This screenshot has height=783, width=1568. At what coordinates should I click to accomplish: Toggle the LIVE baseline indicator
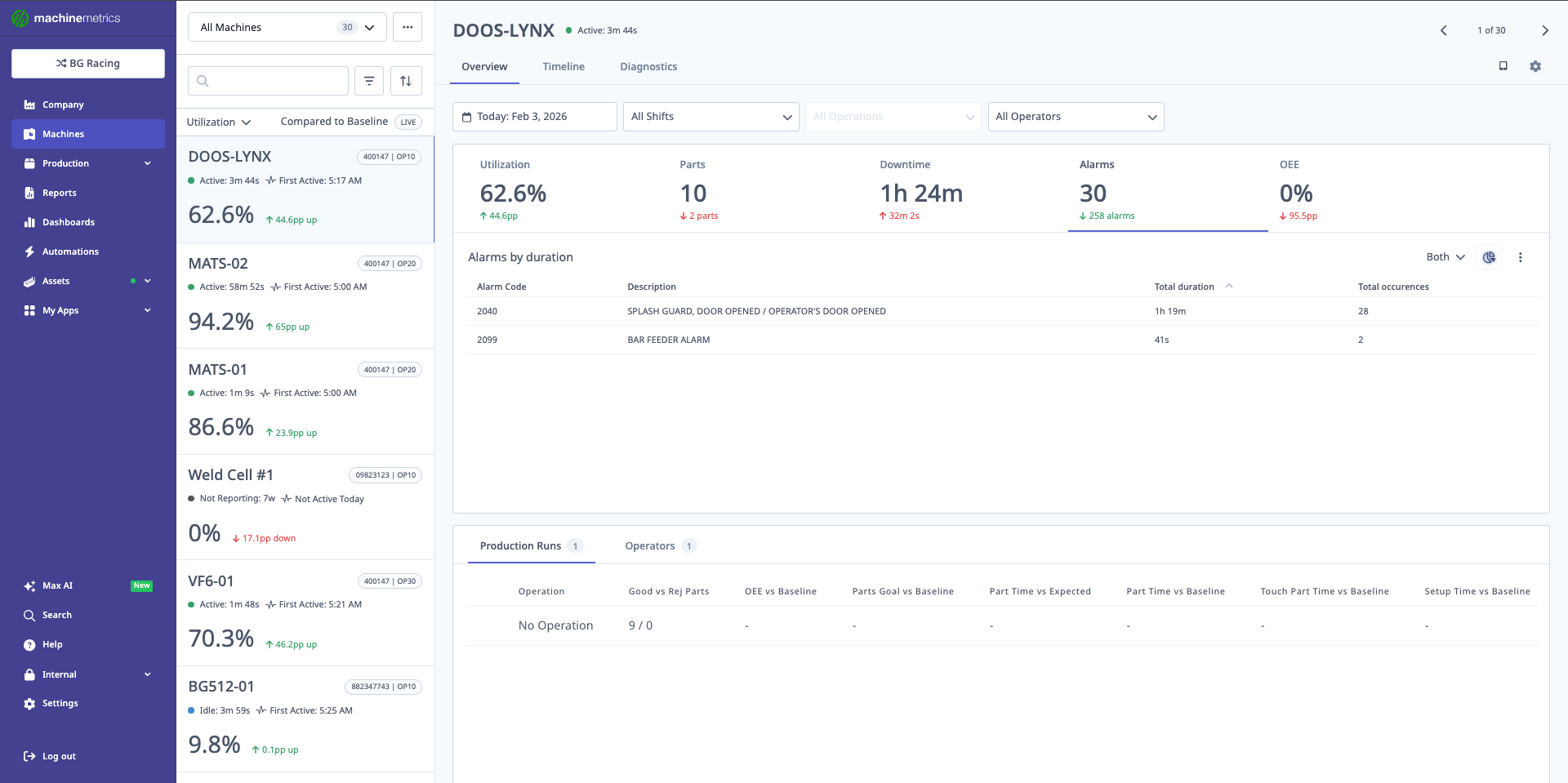pyautogui.click(x=408, y=122)
